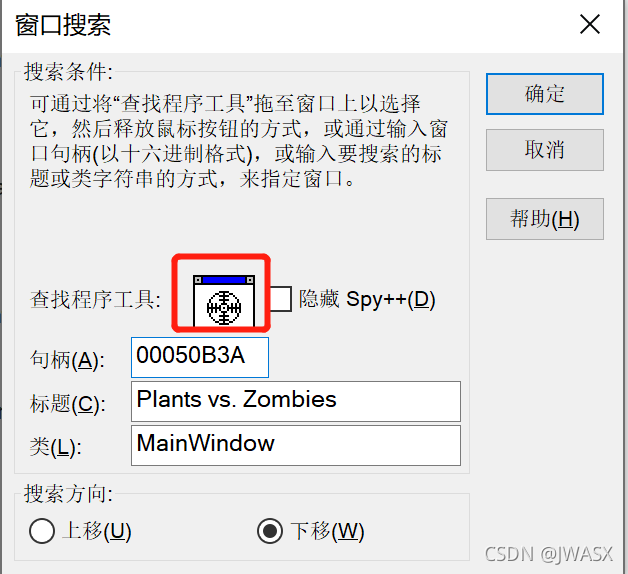The height and width of the screenshot is (574, 628).
Task: Select the 下移(W) radio button
Action: pyautogui.click(x=270, y=531)
